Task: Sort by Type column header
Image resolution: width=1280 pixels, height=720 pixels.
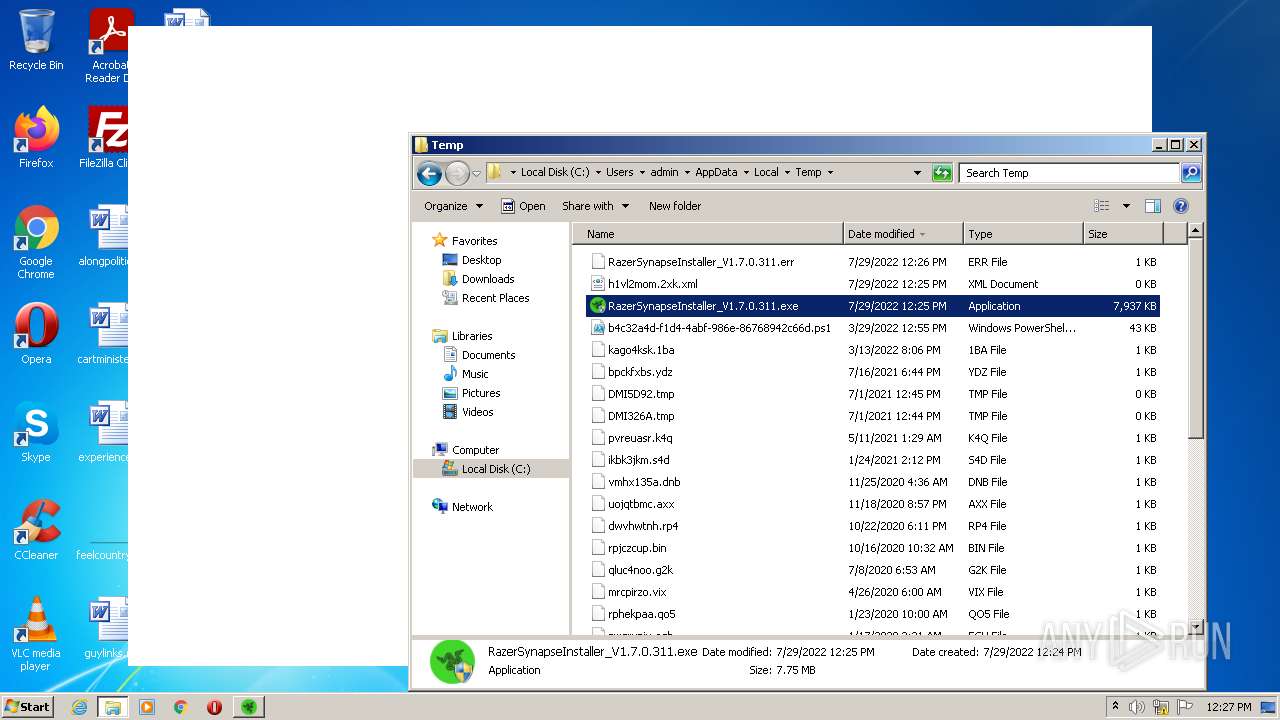Action: [1023, 234]
